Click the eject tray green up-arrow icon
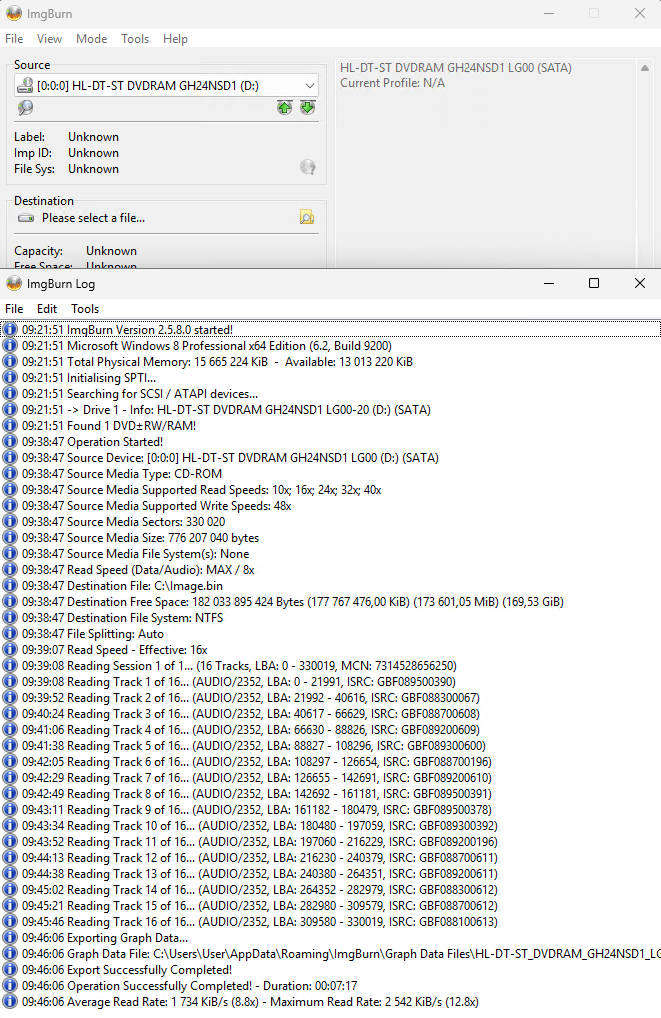Screen dimensions: 661x1018 pyautogui.click(x=285, y=108)
